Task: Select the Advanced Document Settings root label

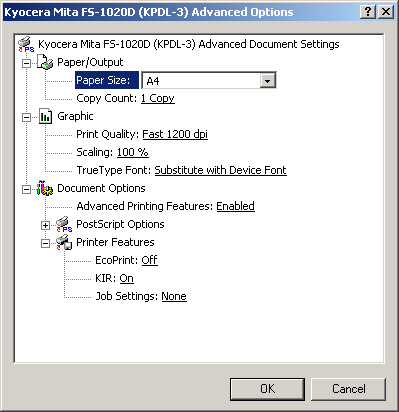Action: (189, 44)
